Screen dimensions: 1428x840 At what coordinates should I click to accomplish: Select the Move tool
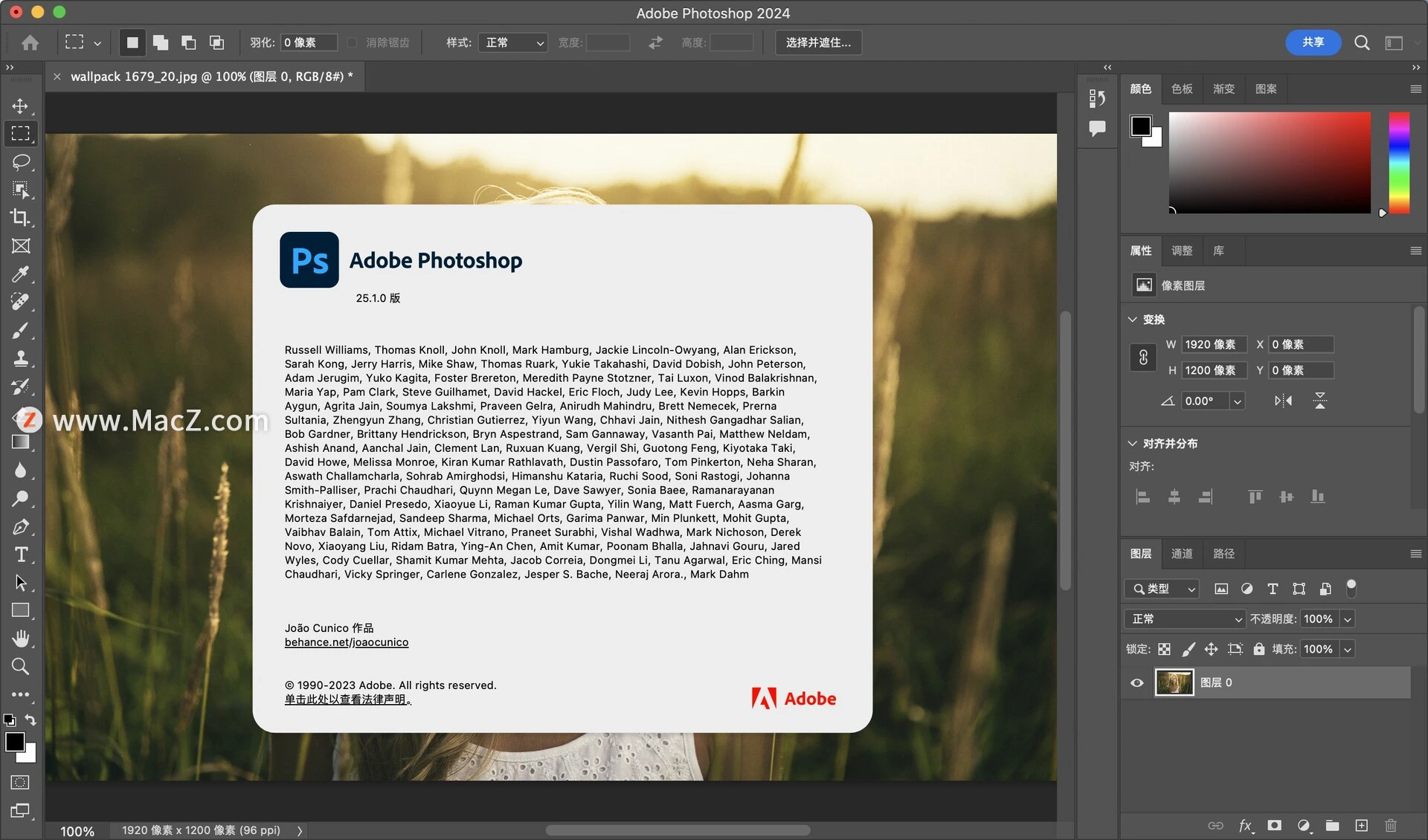pos(20,106)
